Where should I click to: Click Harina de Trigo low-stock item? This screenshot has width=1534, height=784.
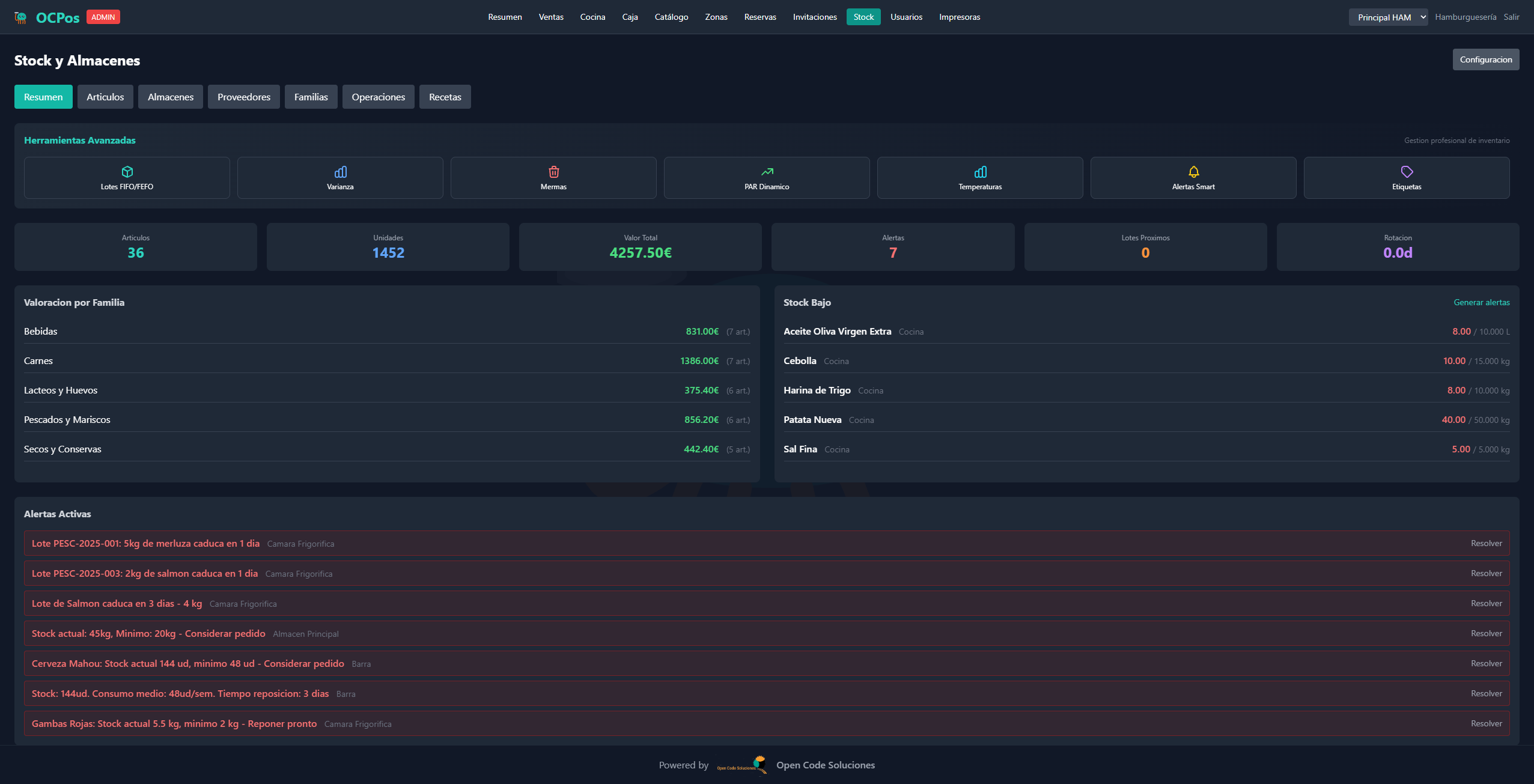[1146, 390]
